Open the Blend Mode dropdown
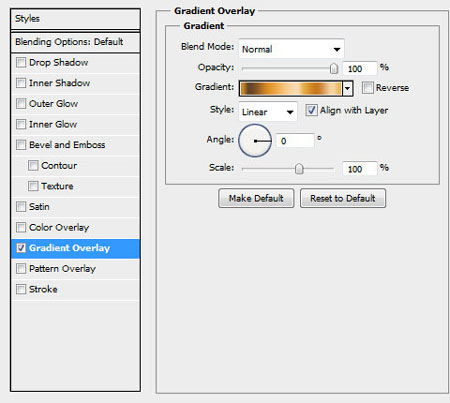This screenshot has width=450, height=403. pyautogui.click(x=291, y=49)
